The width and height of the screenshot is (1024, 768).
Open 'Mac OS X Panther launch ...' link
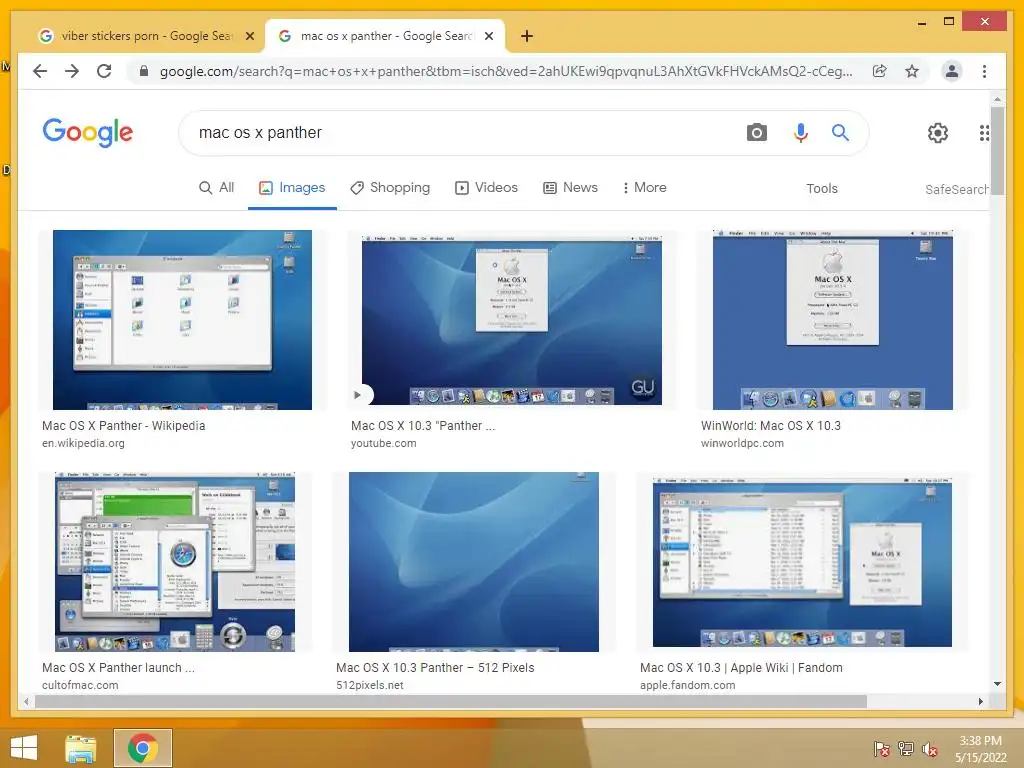118,668
